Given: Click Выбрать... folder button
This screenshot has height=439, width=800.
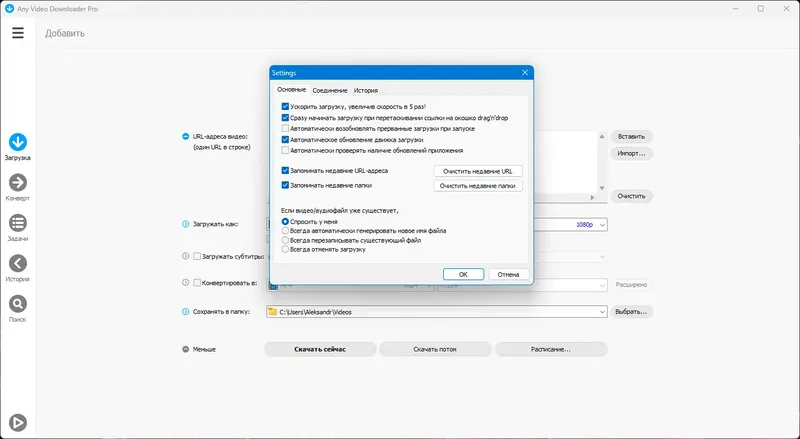Looking at the screenshot, I should coord(632,311).
